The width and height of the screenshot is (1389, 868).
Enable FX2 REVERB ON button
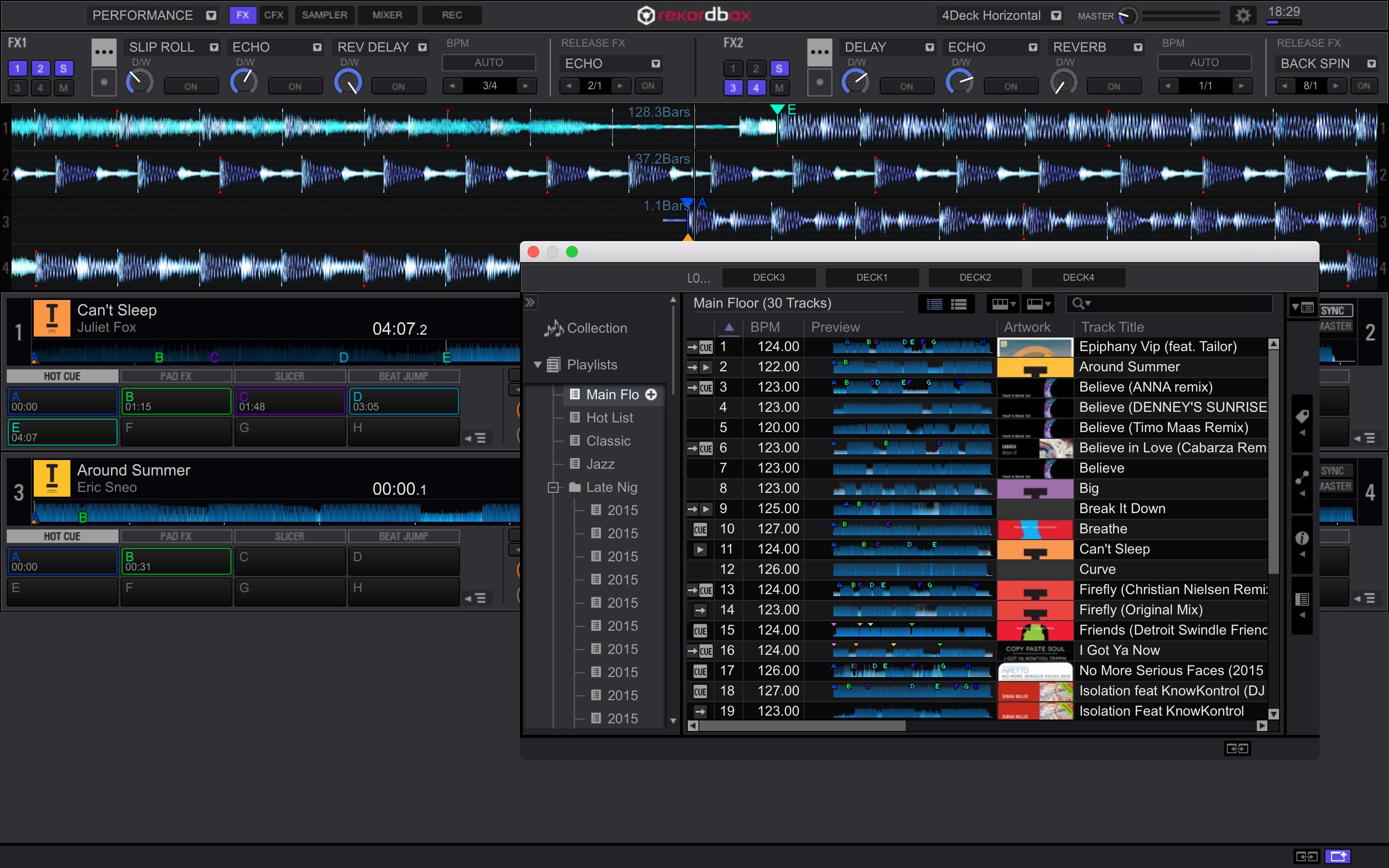click(x=1114, y=86)
